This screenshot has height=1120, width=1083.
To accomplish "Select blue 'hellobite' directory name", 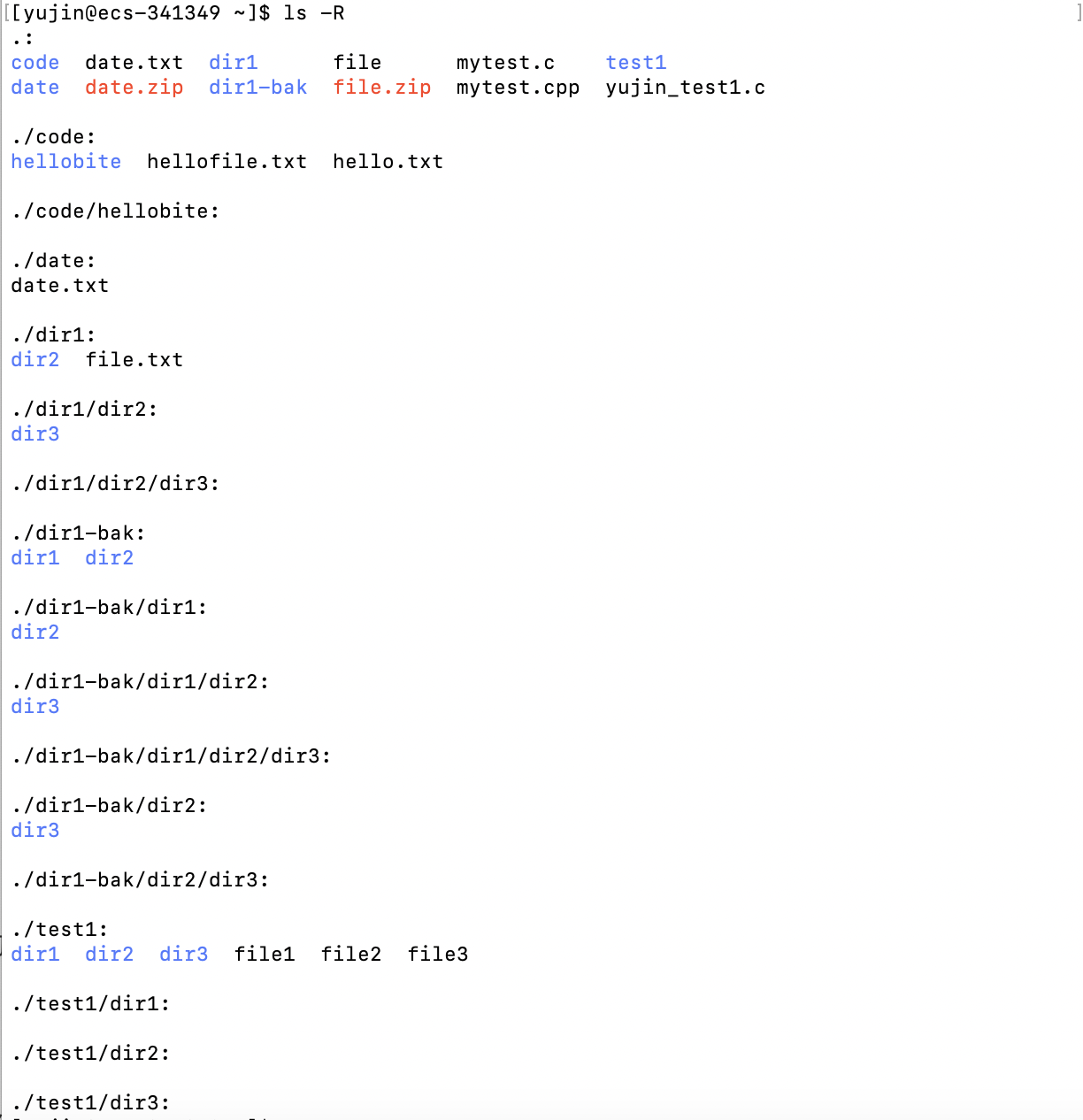I will click(x=66, y=162).
